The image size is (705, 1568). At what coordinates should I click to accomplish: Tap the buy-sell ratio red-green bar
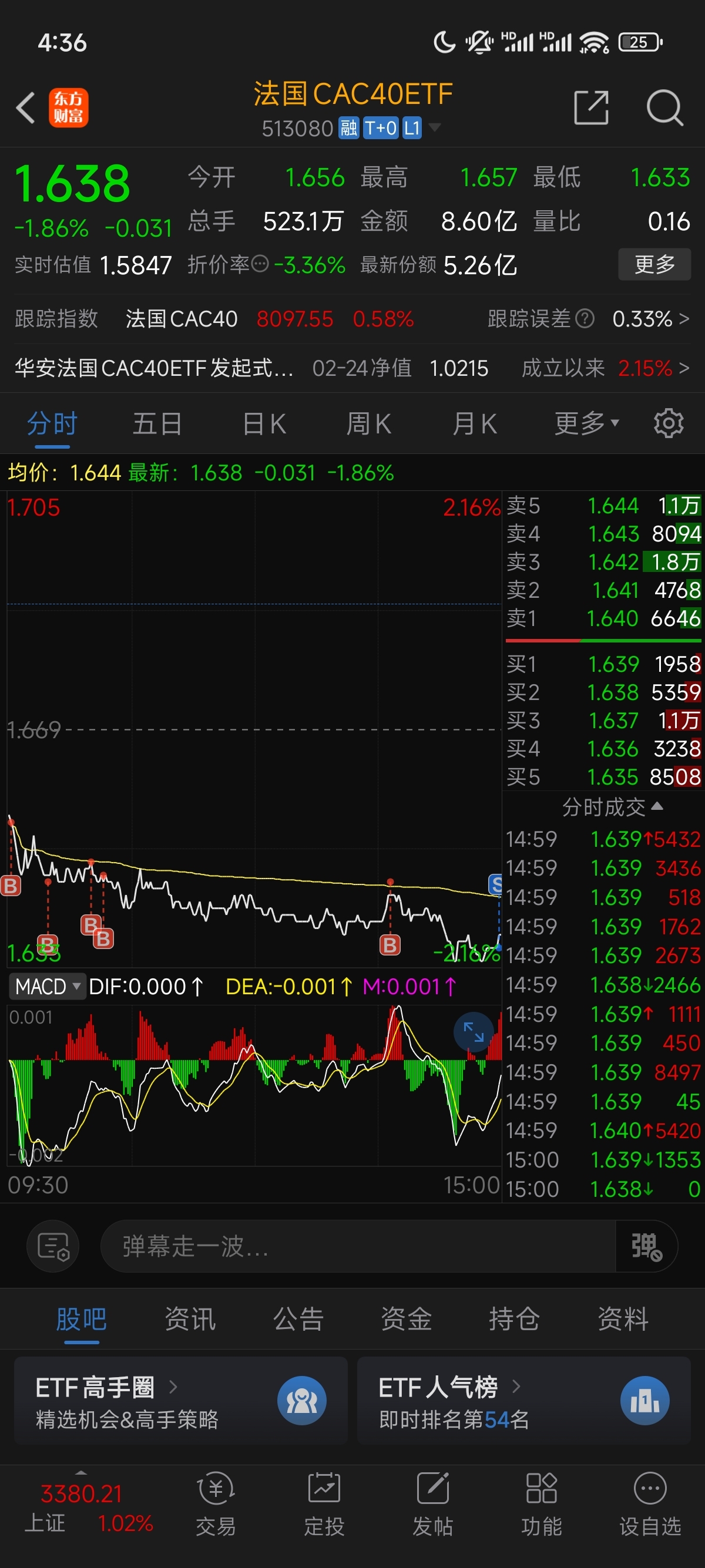603,640
